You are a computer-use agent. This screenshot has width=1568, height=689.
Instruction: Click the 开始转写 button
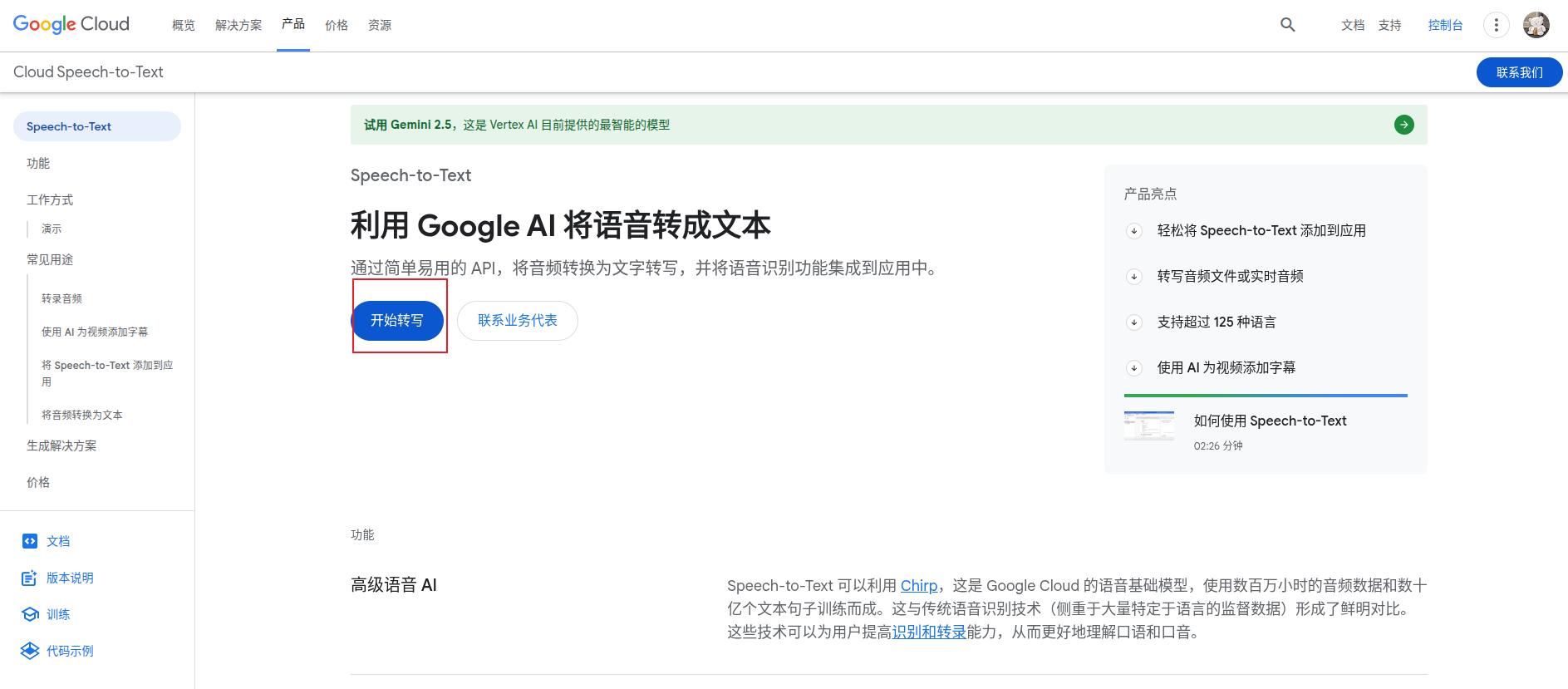click(x=397, y=321)
